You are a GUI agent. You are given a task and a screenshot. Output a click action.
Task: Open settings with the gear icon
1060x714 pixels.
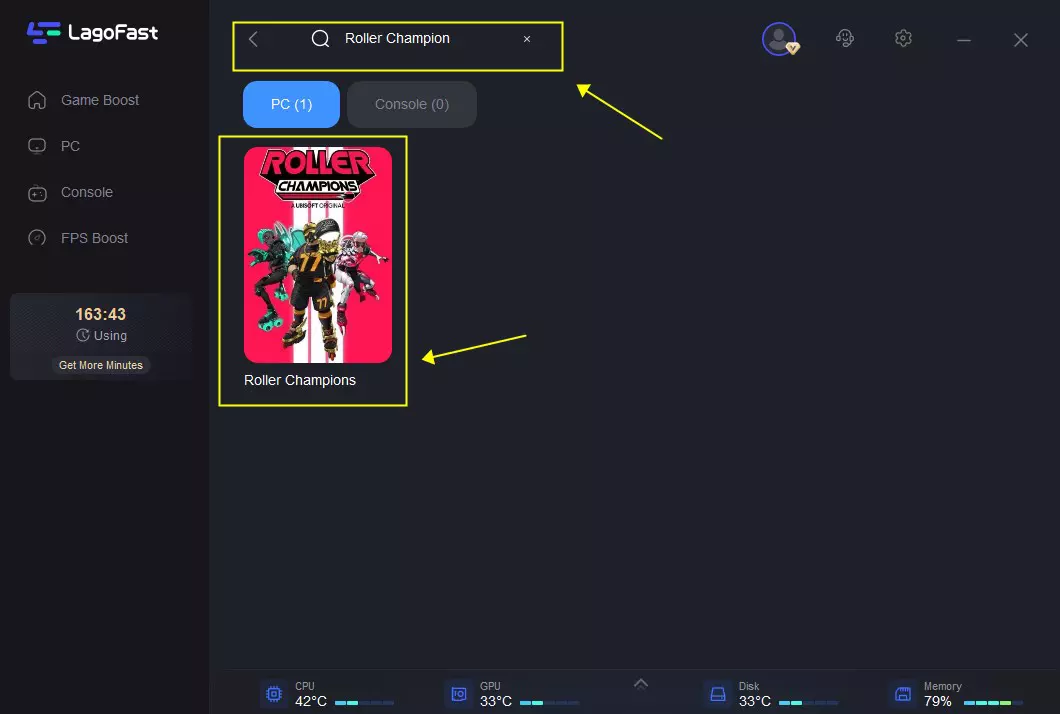pyautogui.click(x=903, y=39)
